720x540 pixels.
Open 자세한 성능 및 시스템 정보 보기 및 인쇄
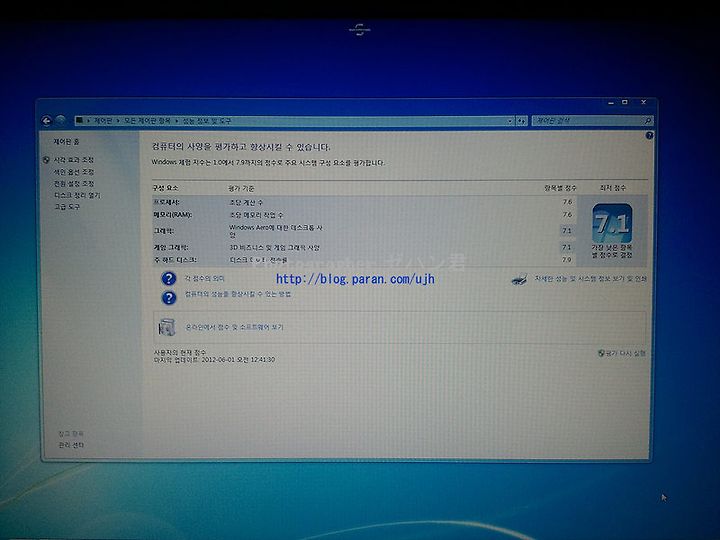[590, 278]
